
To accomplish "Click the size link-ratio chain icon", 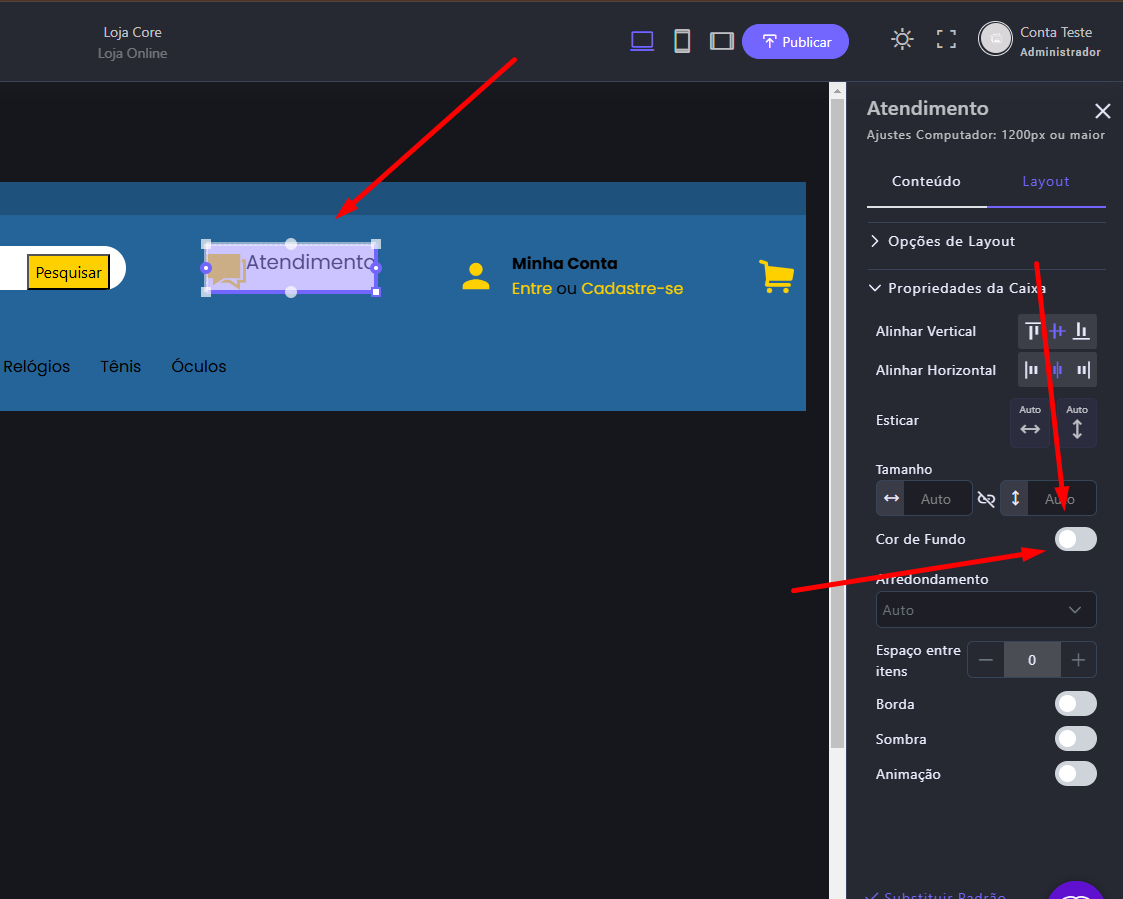I will [x=986, y=498].
